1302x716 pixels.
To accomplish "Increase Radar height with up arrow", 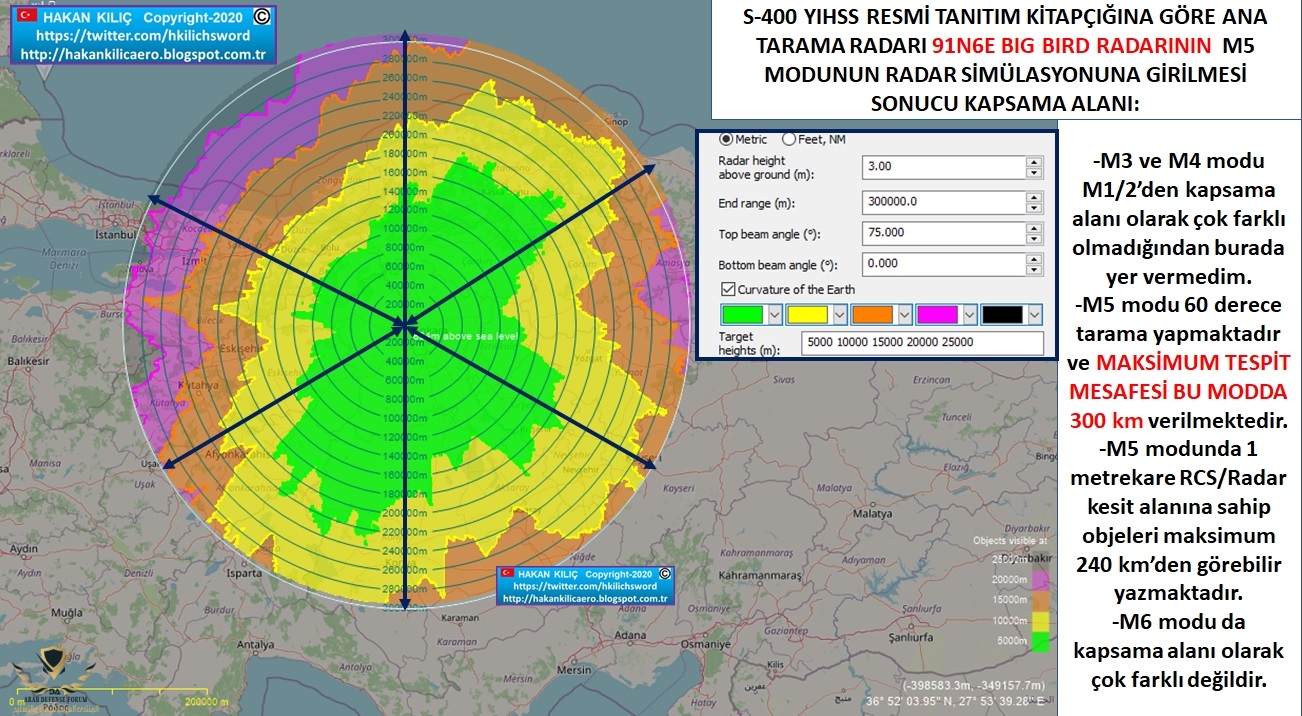I will pyautogui.click(x=1034, y=161).
